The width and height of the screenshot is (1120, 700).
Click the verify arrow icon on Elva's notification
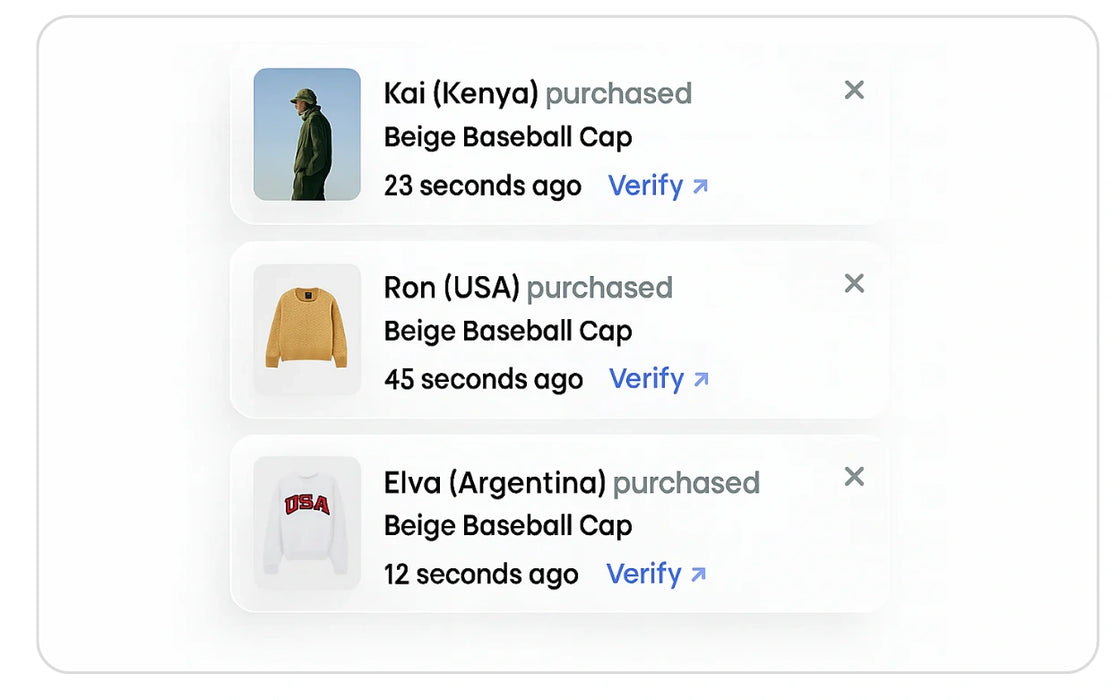click(701, 574)
